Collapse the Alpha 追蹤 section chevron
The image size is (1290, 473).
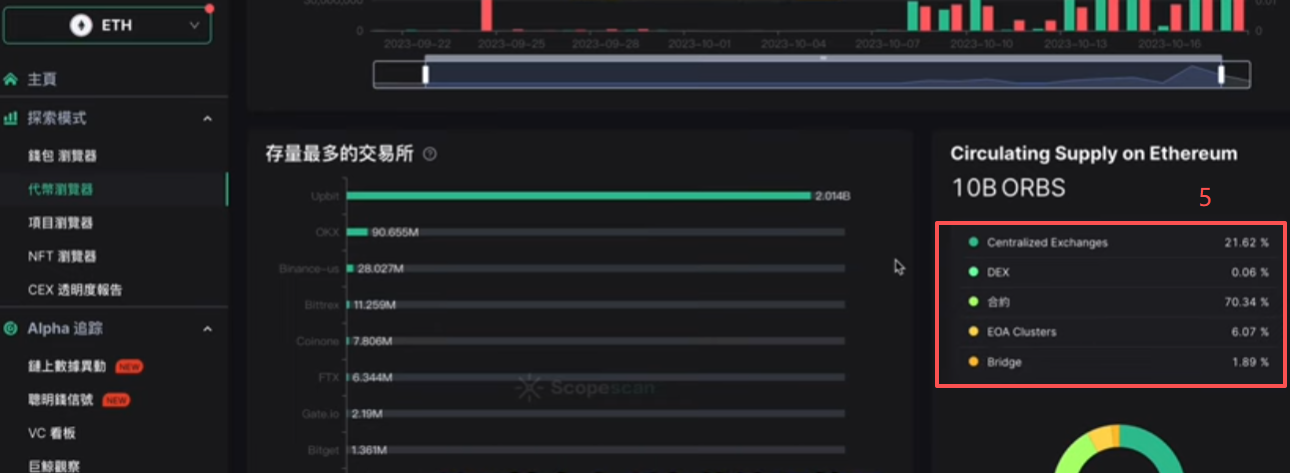click(208, 329)
